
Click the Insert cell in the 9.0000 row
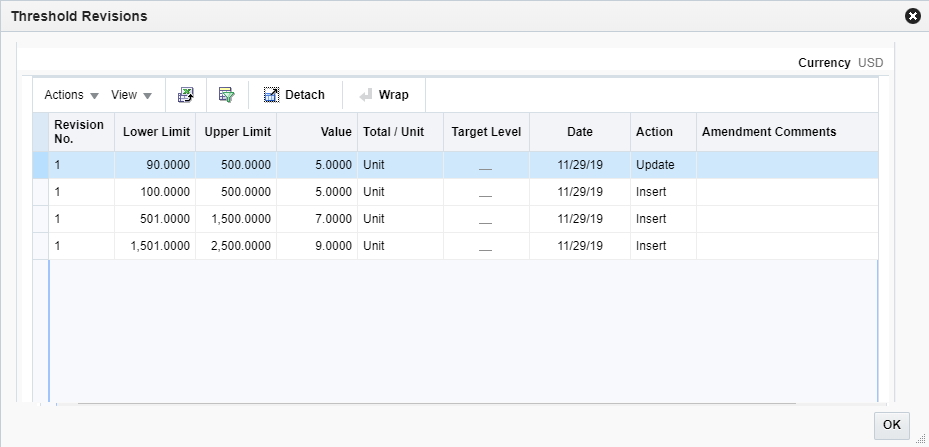664,245
